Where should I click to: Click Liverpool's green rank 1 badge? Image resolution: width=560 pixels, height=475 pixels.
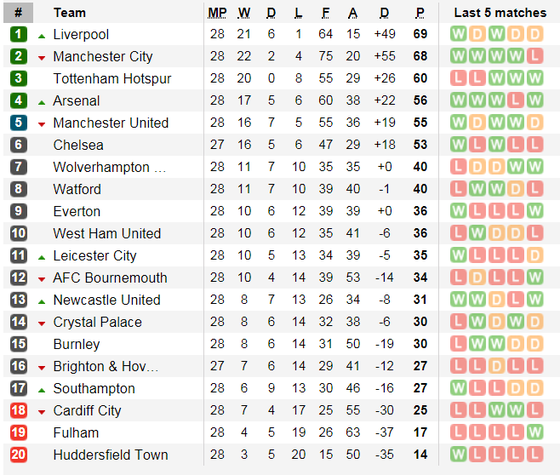pos(18,34)
